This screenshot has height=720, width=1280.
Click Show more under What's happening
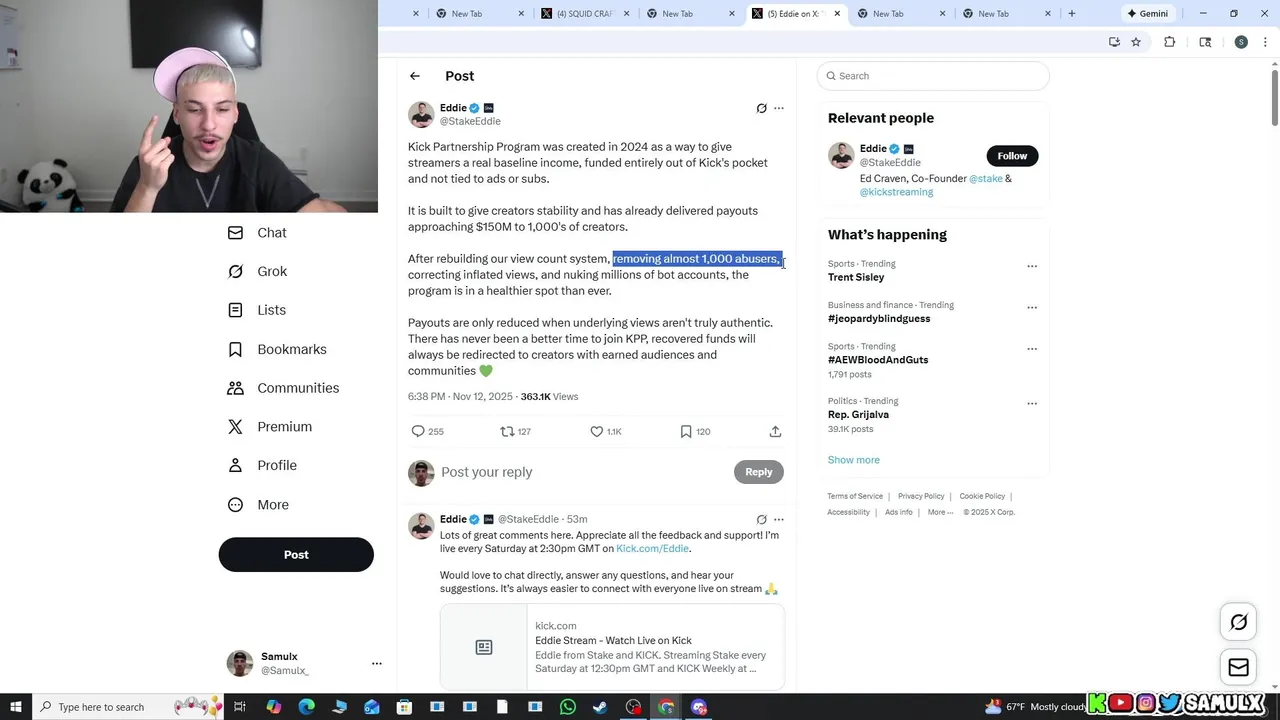(853, 460)
